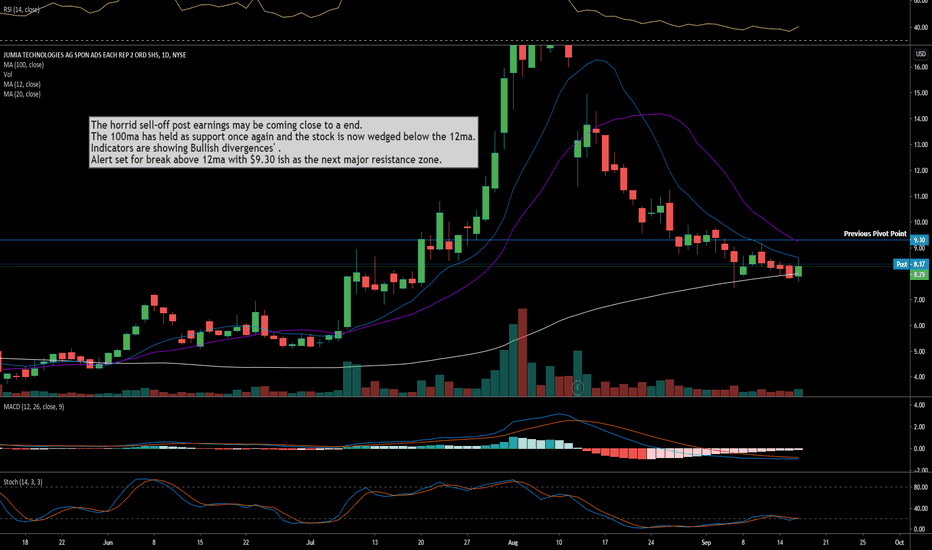The height and width of the screenshot is (550, 932).
Task: Click the 13.00 price axis label
Action: pos(921,144)
